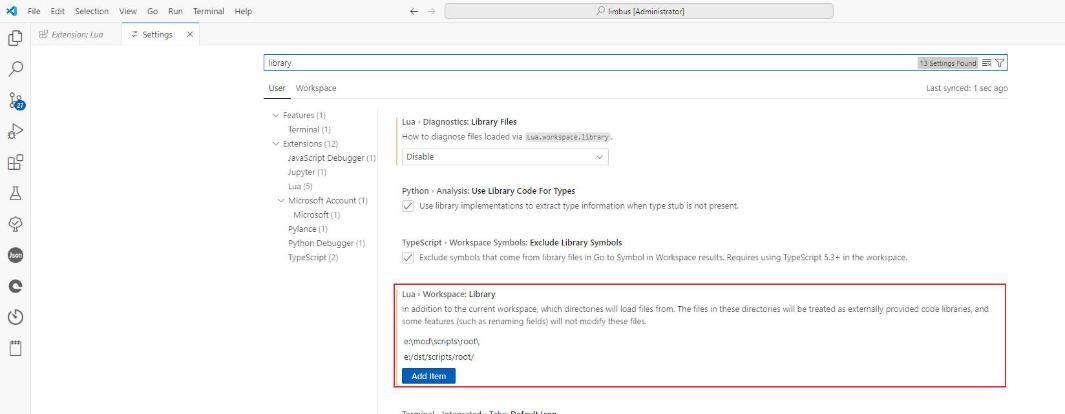Open Source Control view with badge
This screenshot has height=414, width=1065.
[x=15, y=100]
